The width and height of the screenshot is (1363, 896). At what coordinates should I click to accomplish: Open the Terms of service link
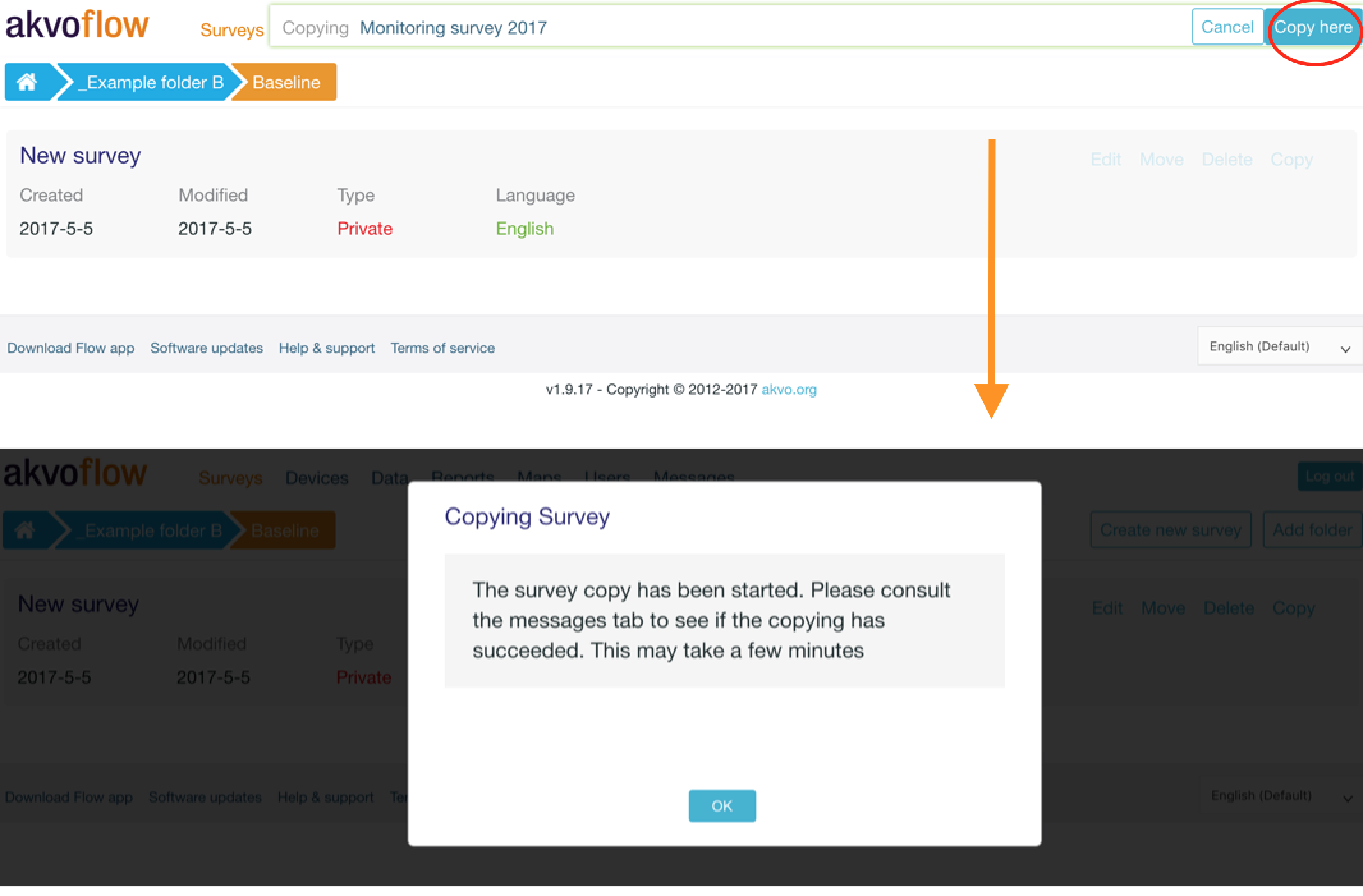tap(442, 348)
